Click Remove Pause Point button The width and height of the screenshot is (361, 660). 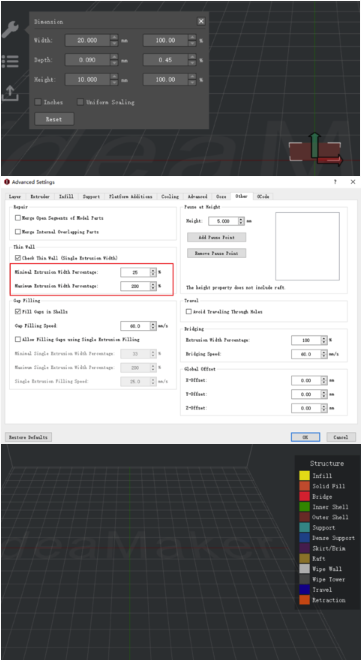point(216,253)
